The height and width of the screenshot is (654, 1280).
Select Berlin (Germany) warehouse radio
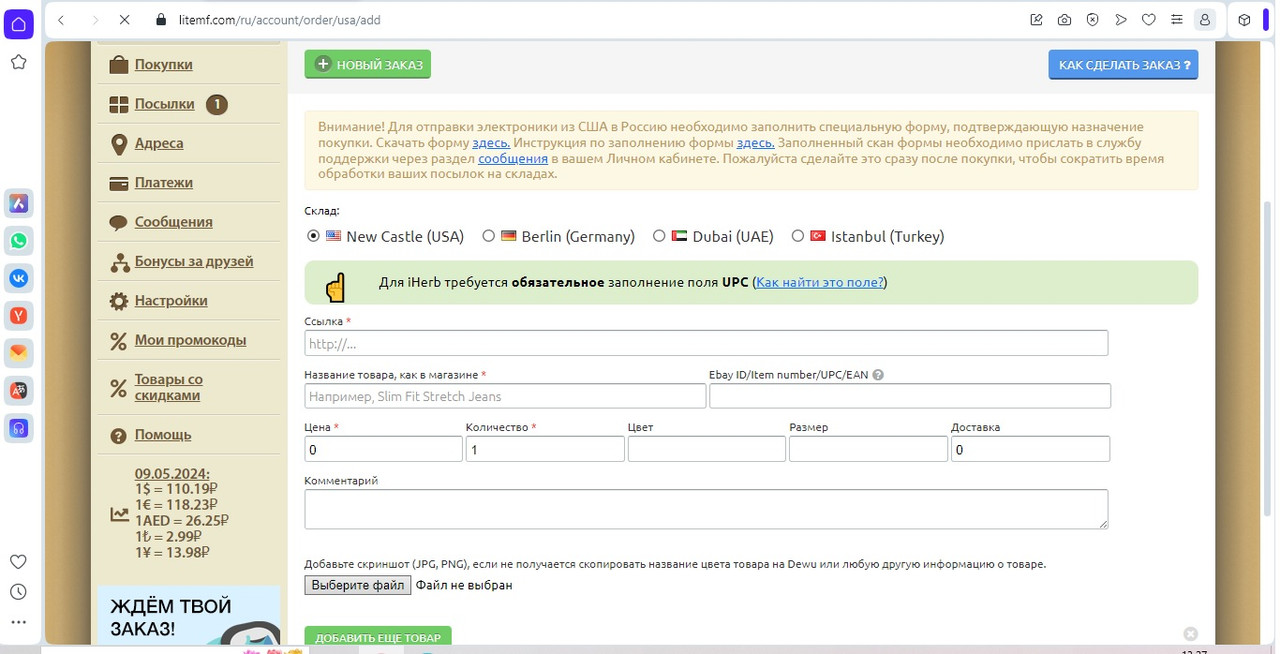coord(488,236)
